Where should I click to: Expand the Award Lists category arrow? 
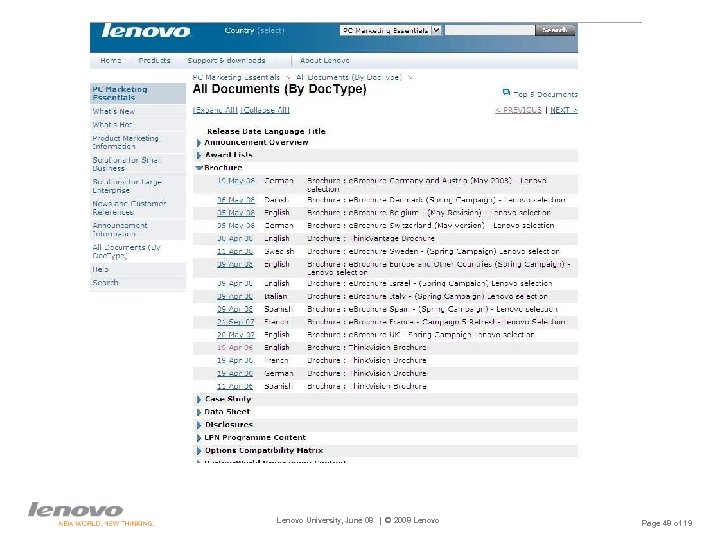199,156
